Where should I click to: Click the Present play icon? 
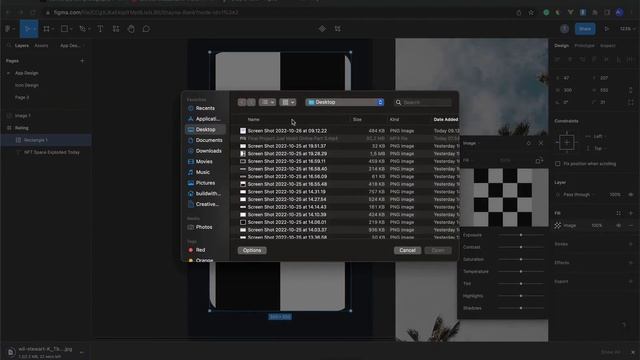tap(607, 29)
